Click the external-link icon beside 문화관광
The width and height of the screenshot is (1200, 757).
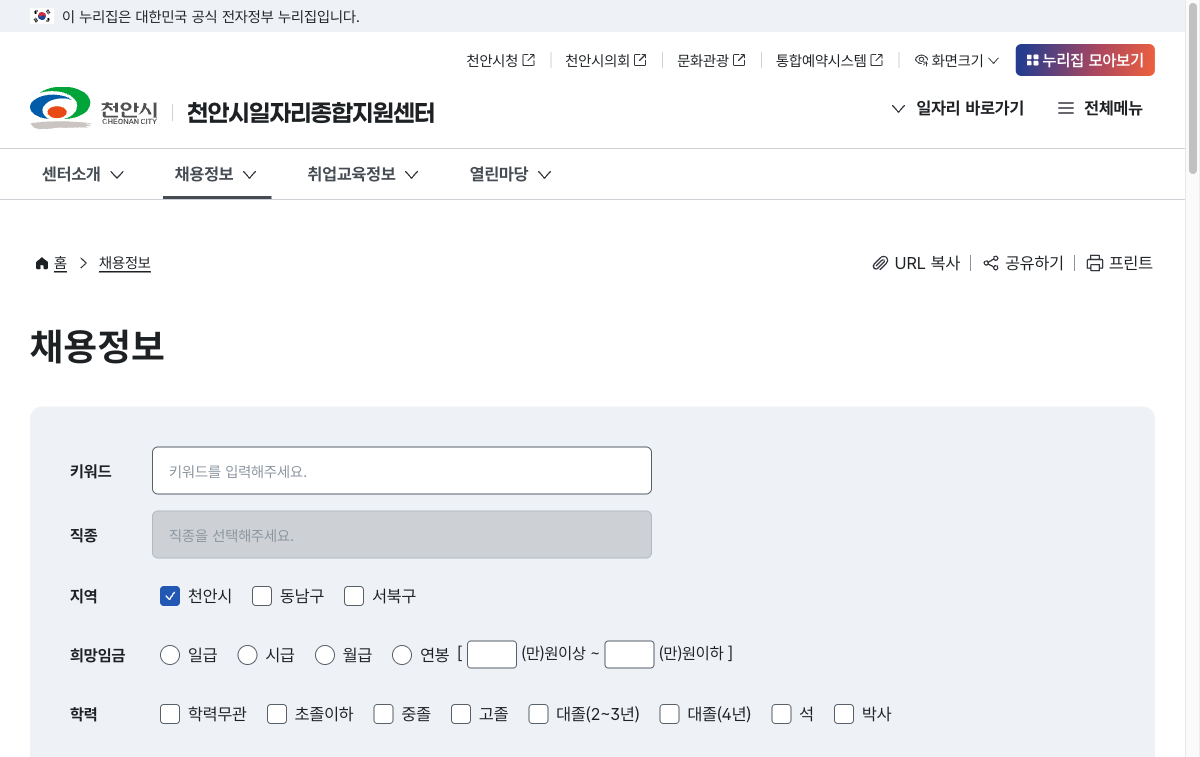(739, 60)
